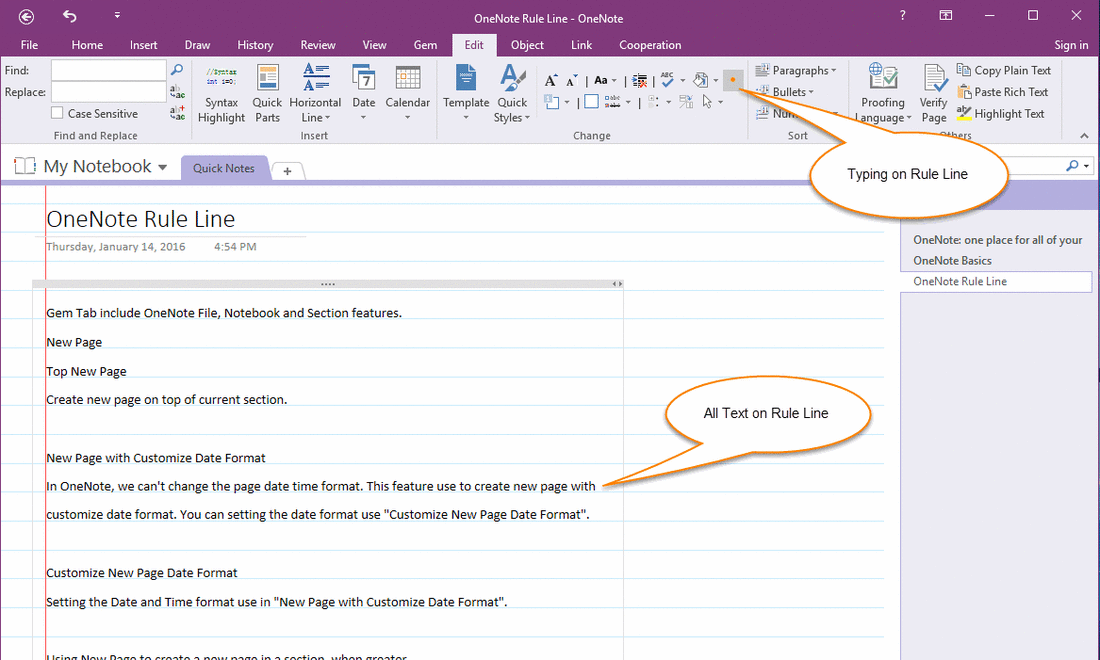This screenshot has width=1100, height=660.
Task: Enable the Case Sensitive checkbox
Action: click(57, 113)
